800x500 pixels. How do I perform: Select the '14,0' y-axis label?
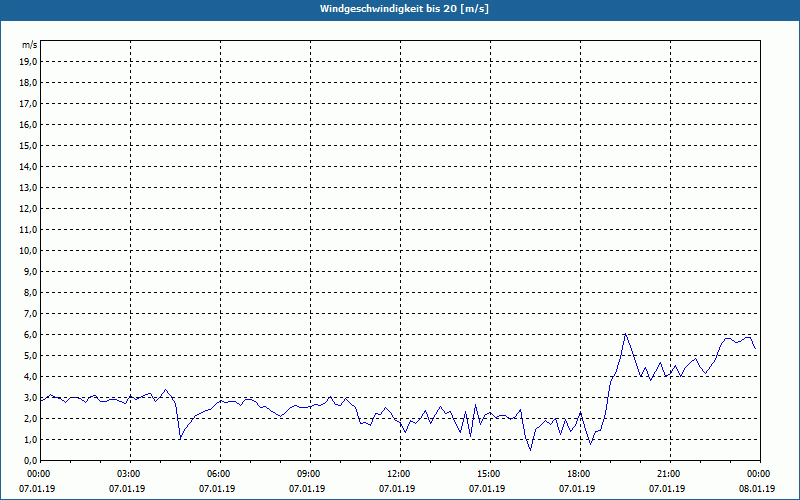click(x=29, y=166)
